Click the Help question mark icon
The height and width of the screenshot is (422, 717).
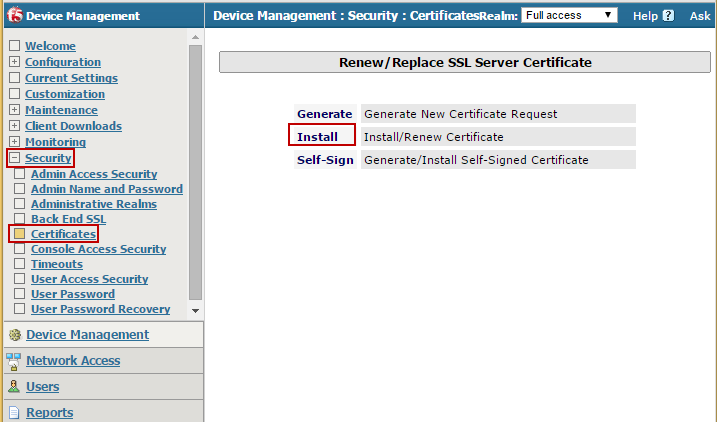[x=668, y=16]
